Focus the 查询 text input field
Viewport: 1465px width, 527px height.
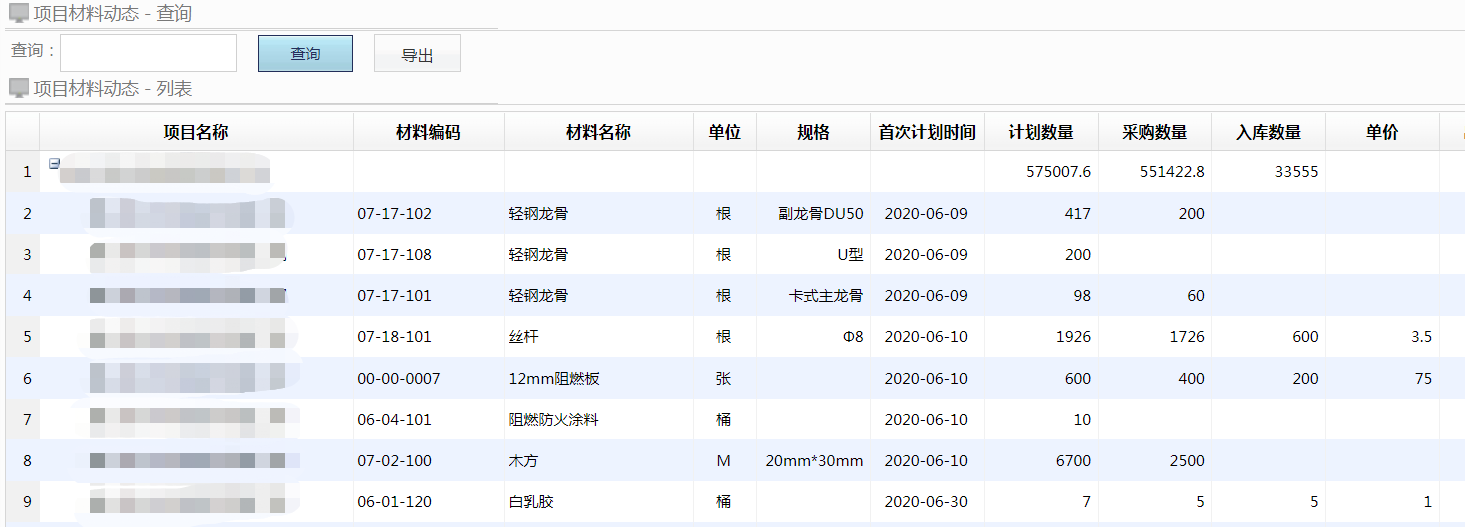(x=148, y=54)
